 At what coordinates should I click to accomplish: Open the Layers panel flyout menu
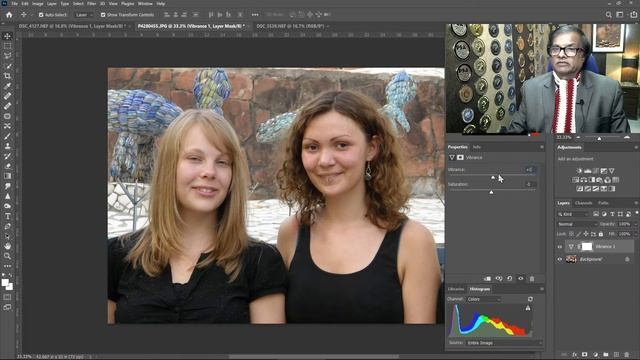(x=636, y=203)
